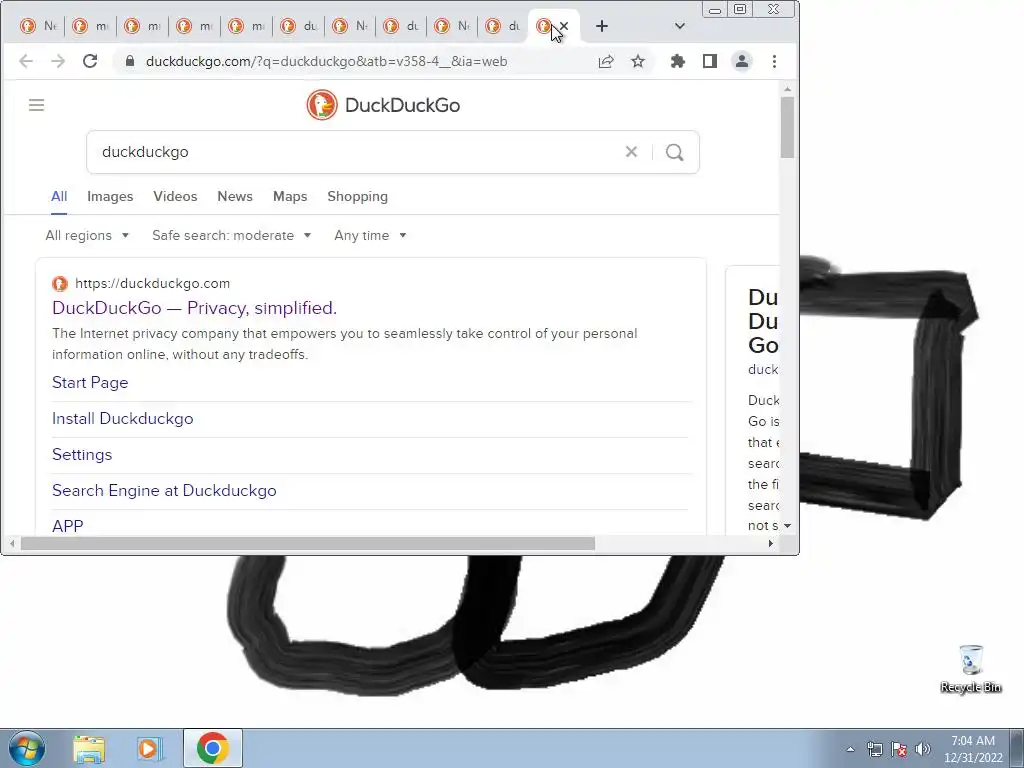1024x768 pixels.
Task: Expand the tab search chevron
Action: (x=680, y=26)
